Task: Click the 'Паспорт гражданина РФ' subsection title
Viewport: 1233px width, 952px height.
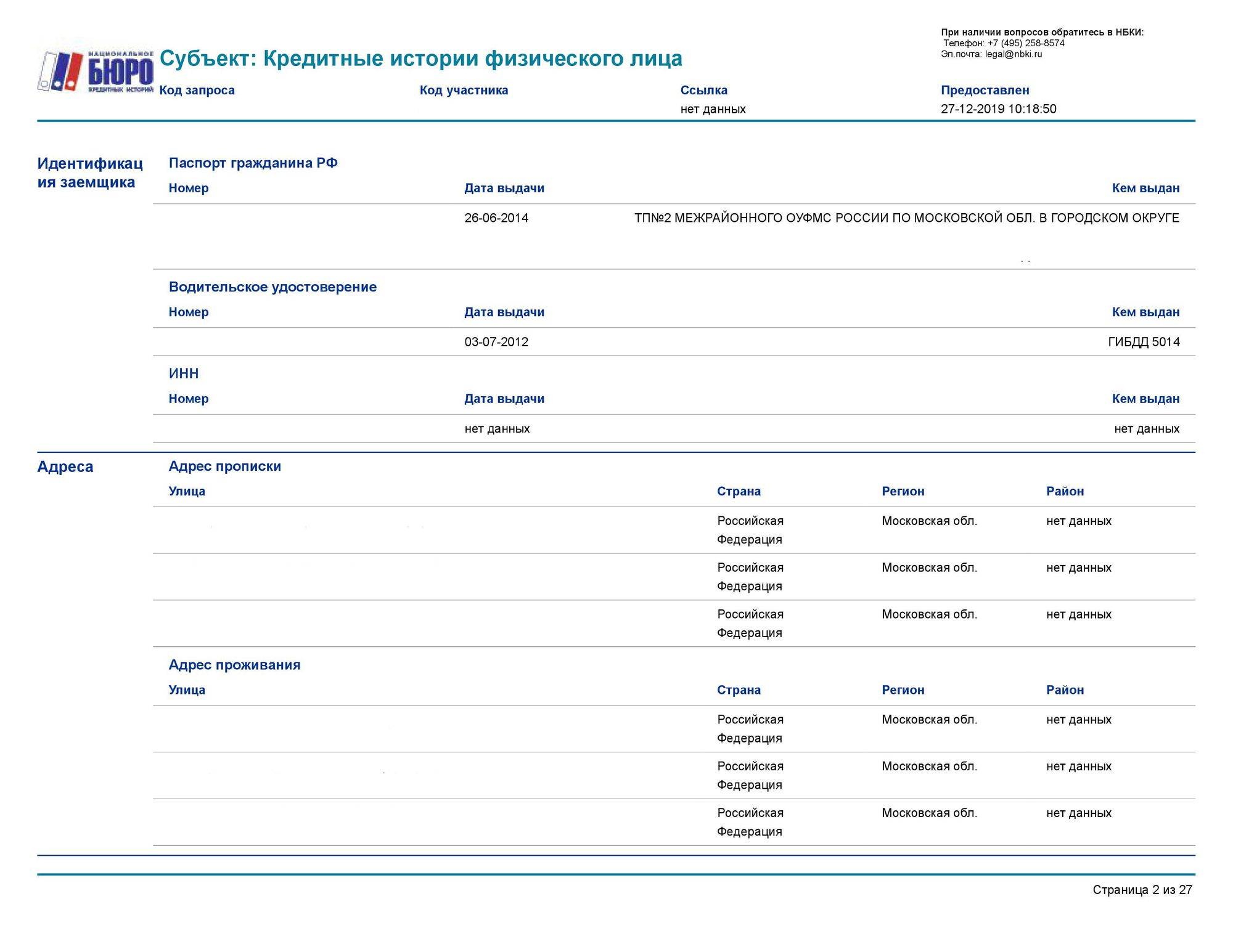Action: click(x=253, y=163)
